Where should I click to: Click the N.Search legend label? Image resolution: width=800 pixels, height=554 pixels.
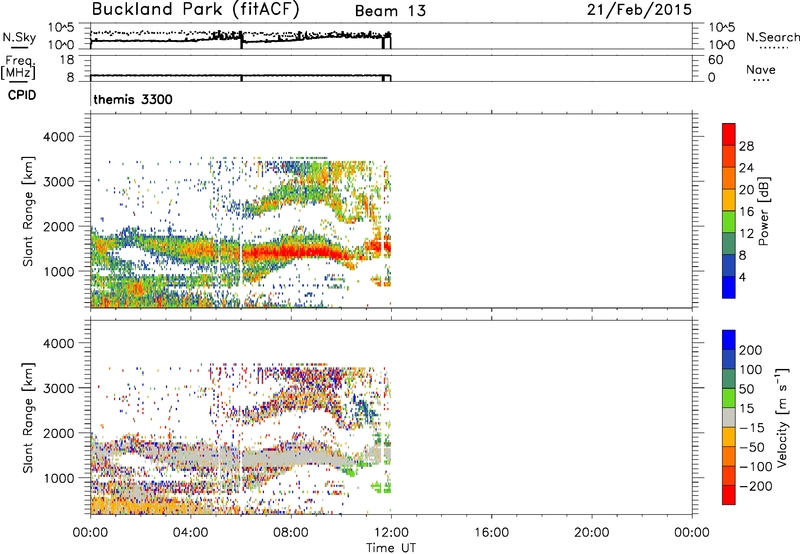[x=772, y=37]
